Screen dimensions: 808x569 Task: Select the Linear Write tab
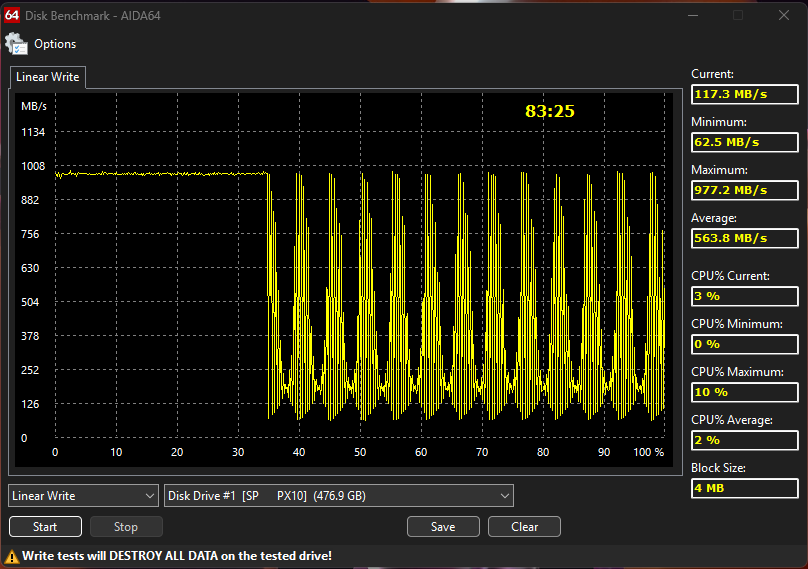47,77
